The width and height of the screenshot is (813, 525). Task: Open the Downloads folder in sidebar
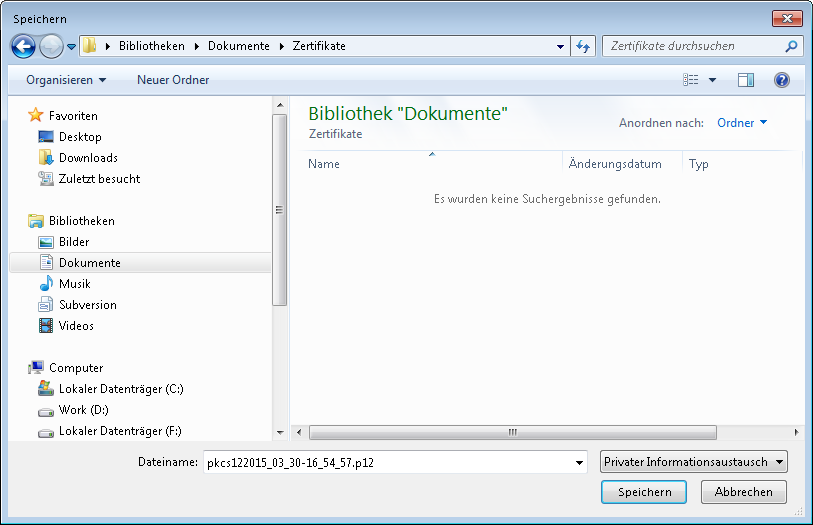[88, 158]
